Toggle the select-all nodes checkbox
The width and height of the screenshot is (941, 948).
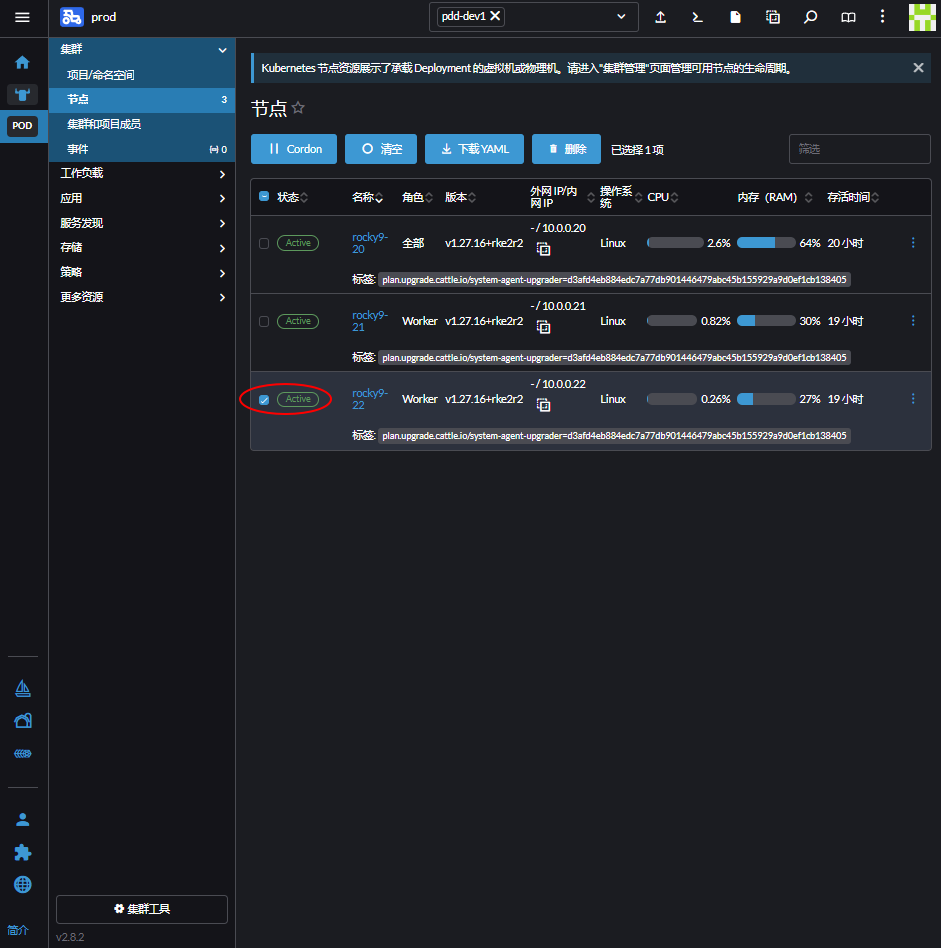(264, 196)
